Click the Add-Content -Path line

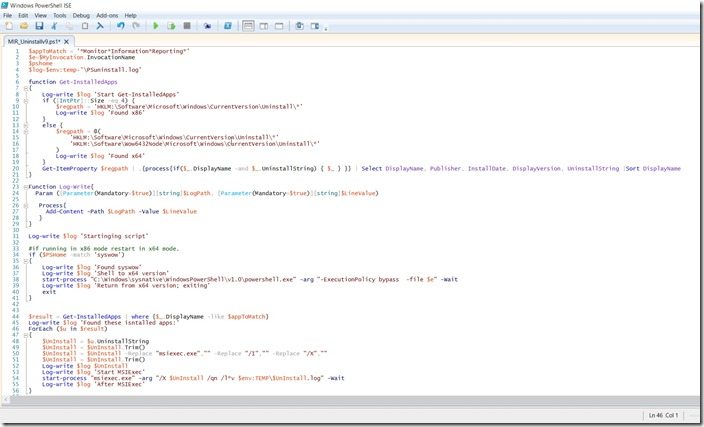[x=121, y=211]
